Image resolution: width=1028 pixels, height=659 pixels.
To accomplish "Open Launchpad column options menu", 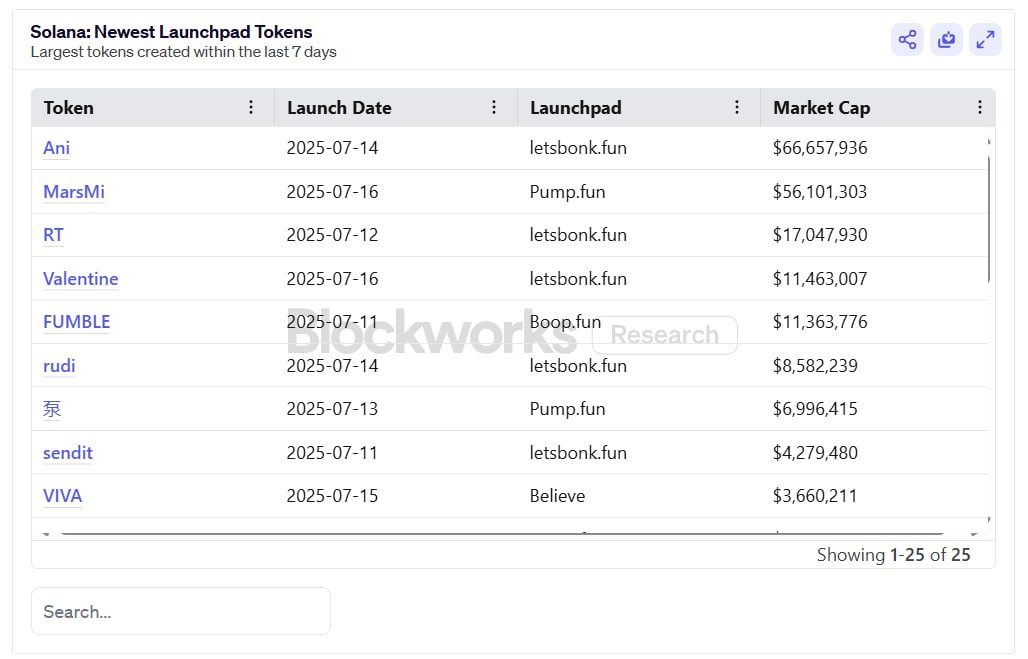I will 737,108.
